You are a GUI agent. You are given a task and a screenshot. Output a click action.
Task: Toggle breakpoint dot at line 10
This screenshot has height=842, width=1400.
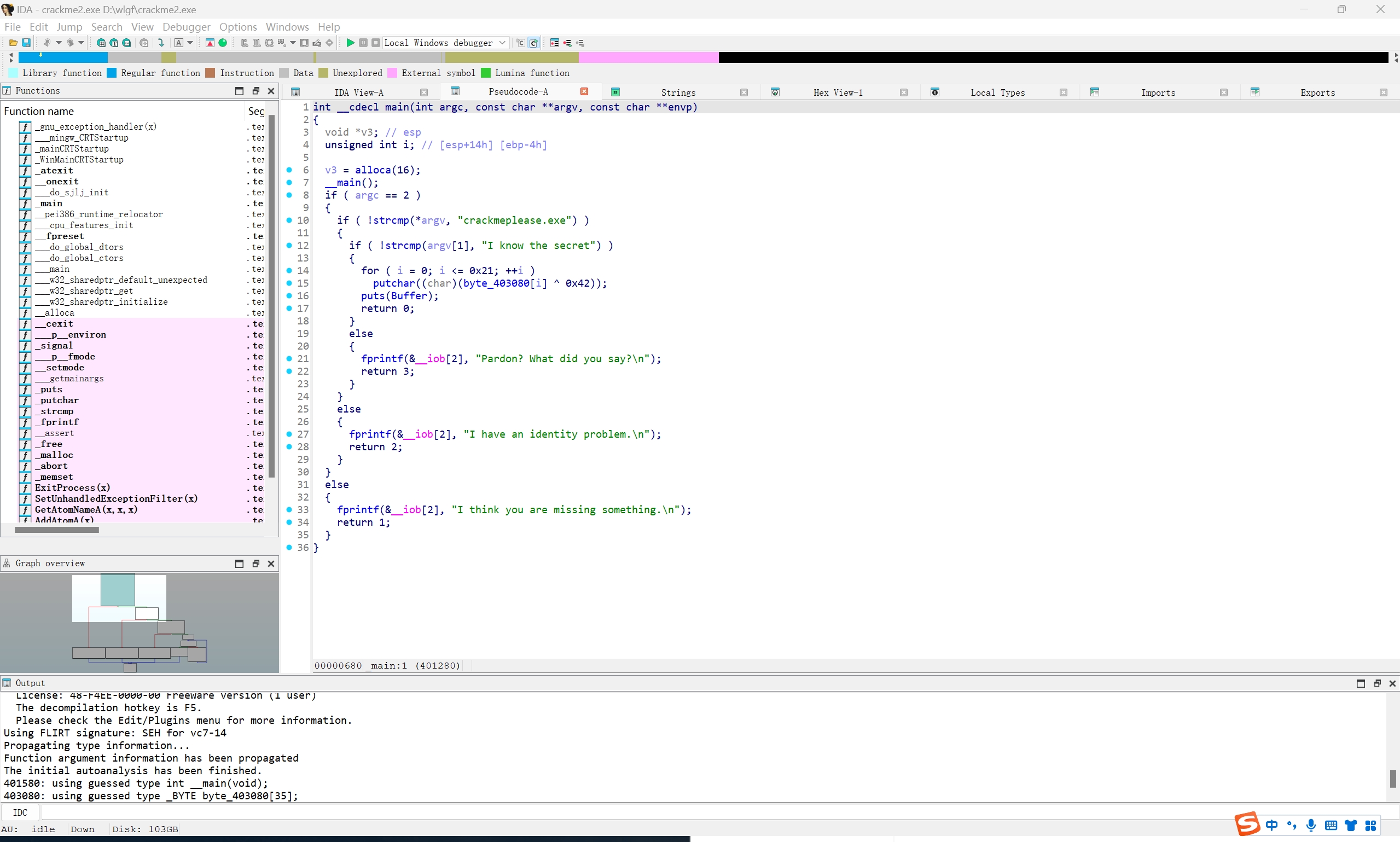coord(289,220)
